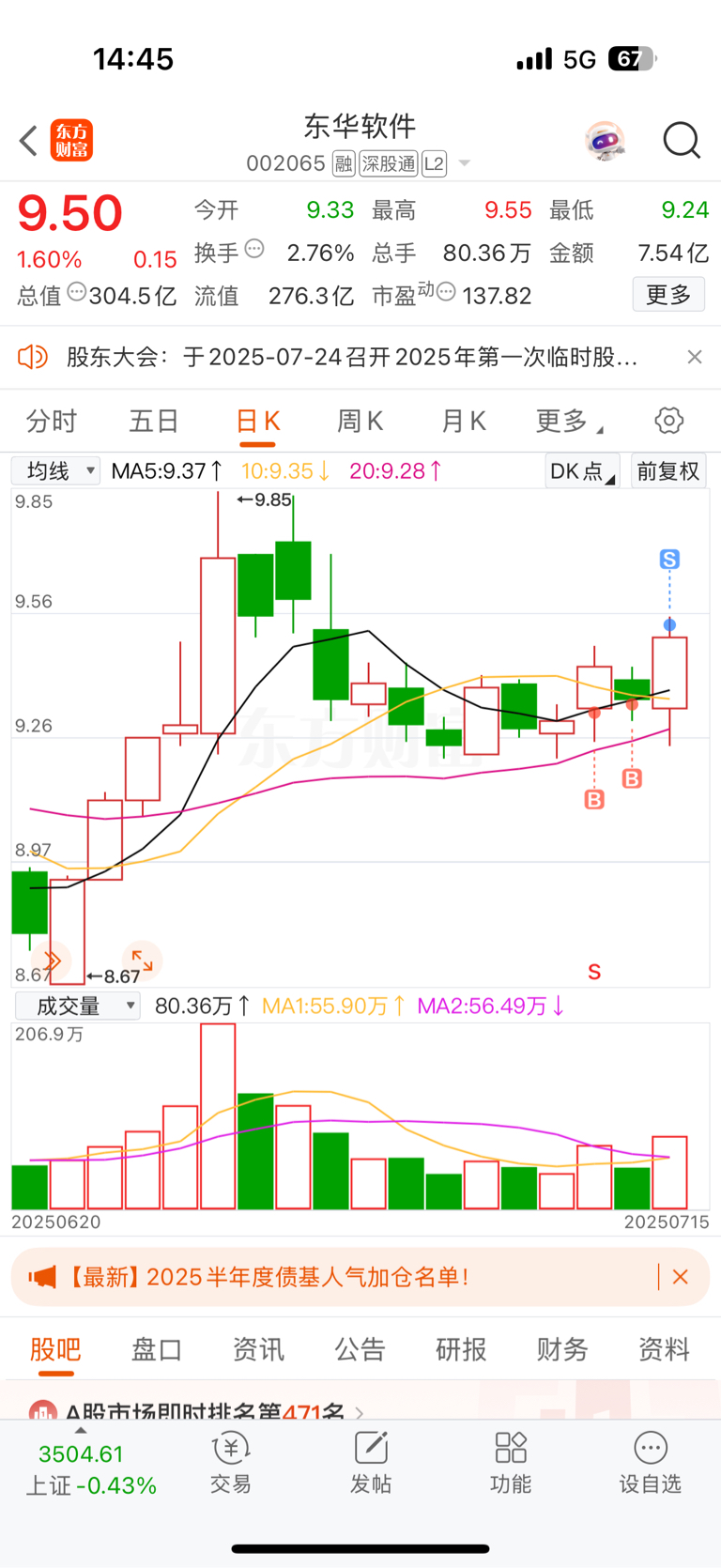Dismiss the 股东大会 announcement bar
This screenshot has width=721, height=1568.
pos(695,357)
